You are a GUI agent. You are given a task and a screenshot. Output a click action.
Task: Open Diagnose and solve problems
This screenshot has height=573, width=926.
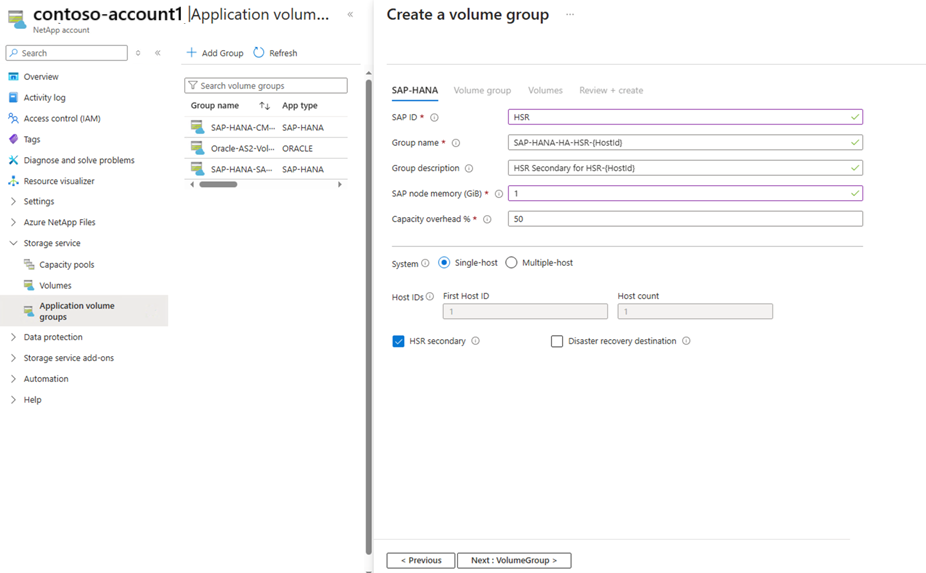79,160
